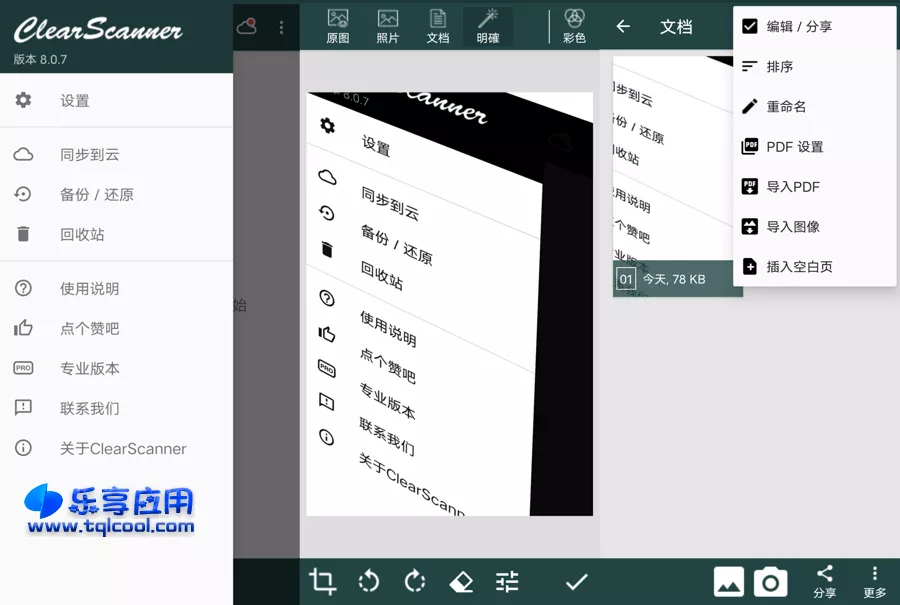The width and height of the screenshot is (900, 605).
Task: Click the gear icon beside 设置
Action: point(23,100)
